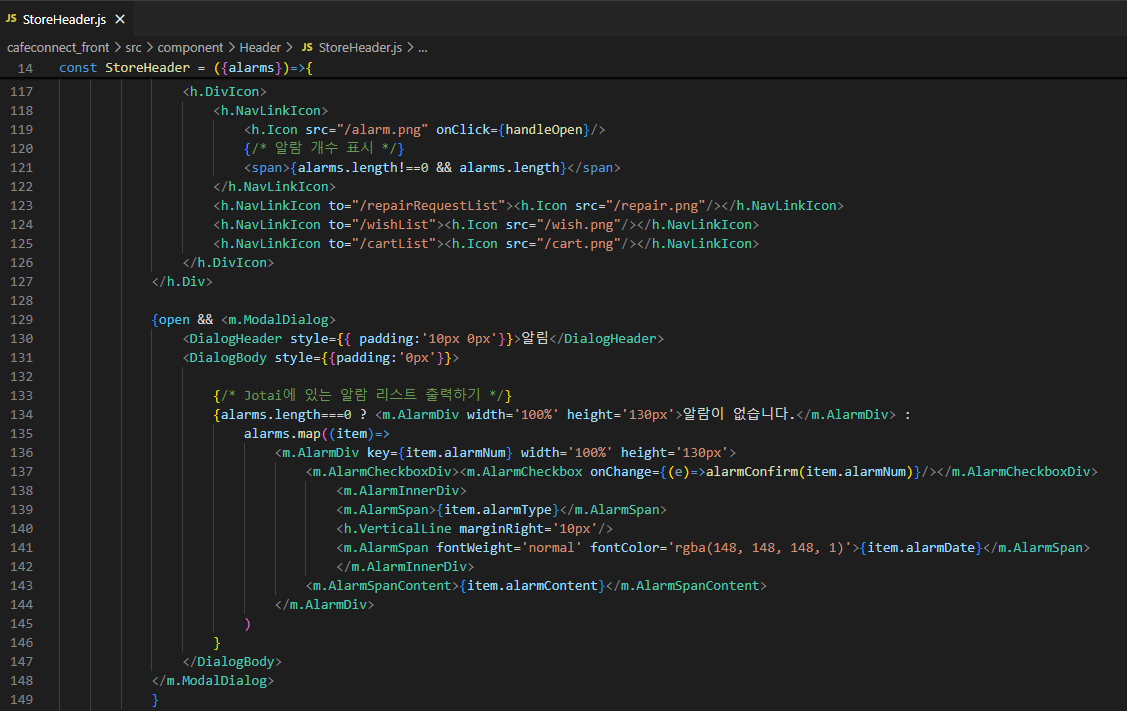Screen dimensions: 1127x711
Task: Click line number 134
Action: 22,415
